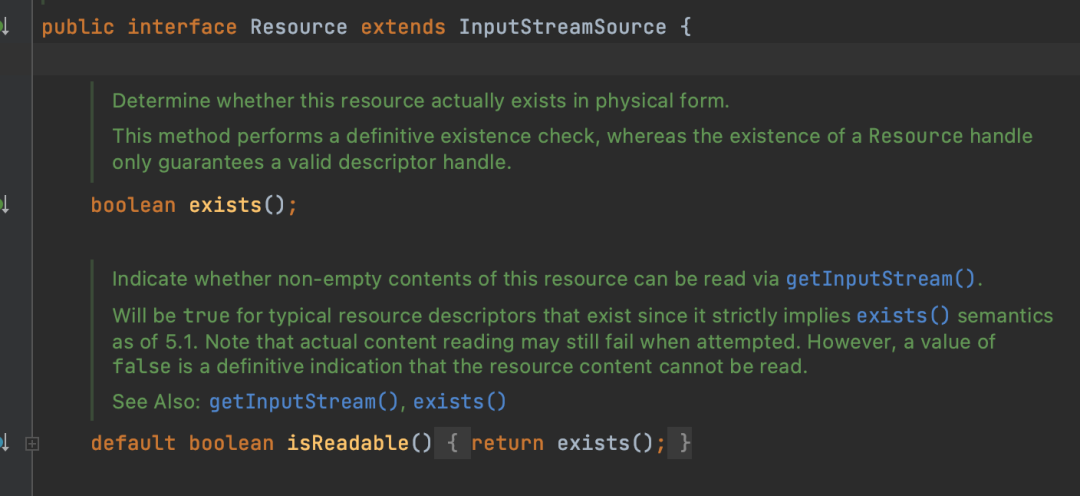The image size is (1080, 496).
Task: Click the 'public' keyword in the declaration
Action: click(x=78, y=28)
